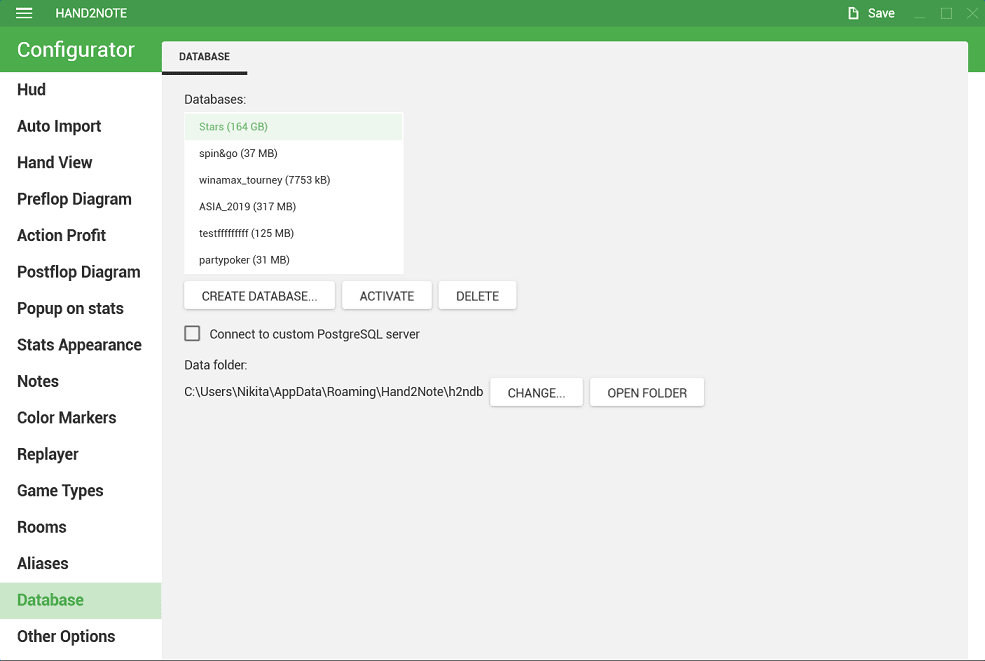This screenshot has height=661, width=985.
Task: Go to Game Types section
Action: (80, 491)
